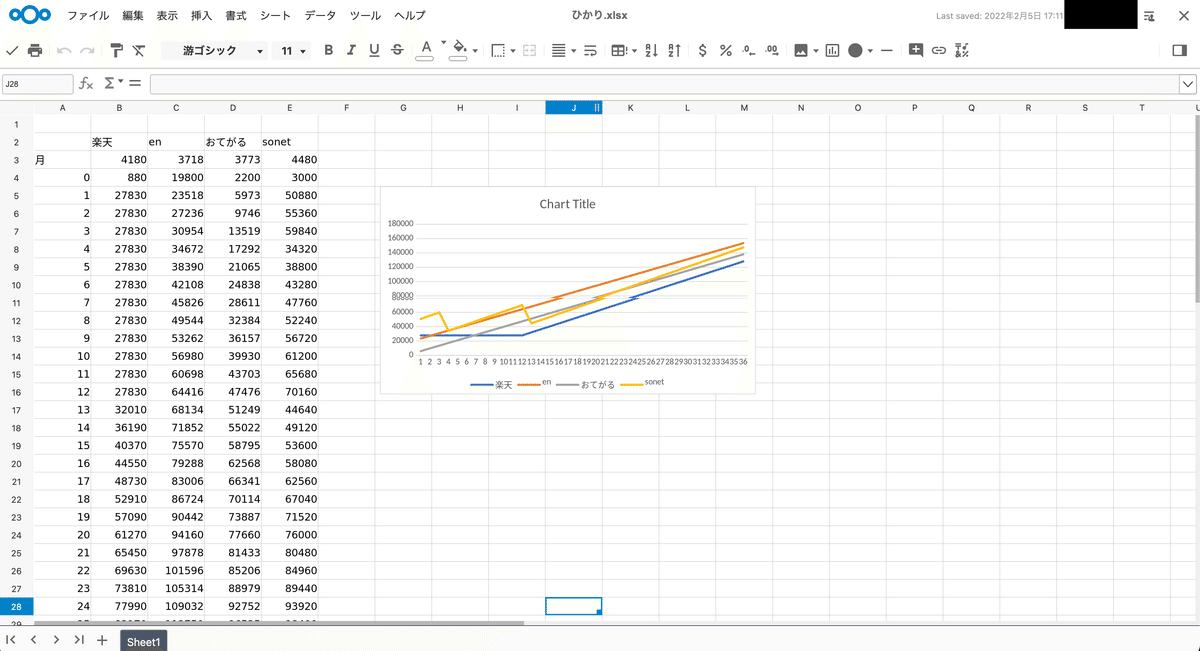The image size is (1200, 651).
Task: Remove a decimal place
Action: click(749, 50)
